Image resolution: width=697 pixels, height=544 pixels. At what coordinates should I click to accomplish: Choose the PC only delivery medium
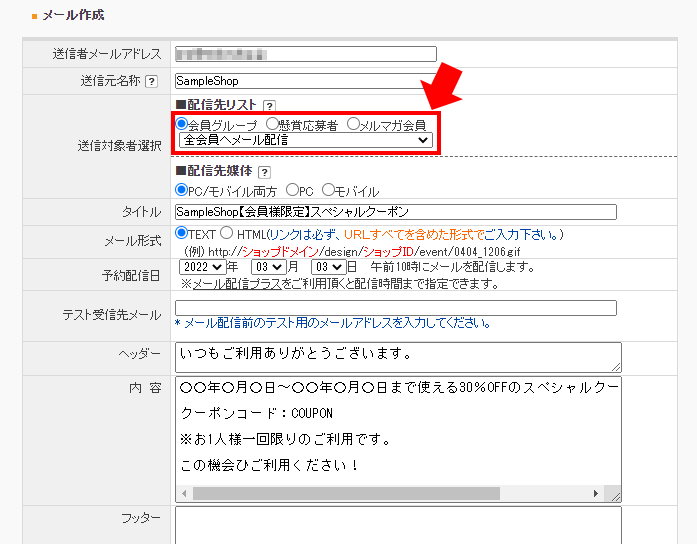[292, 190]
